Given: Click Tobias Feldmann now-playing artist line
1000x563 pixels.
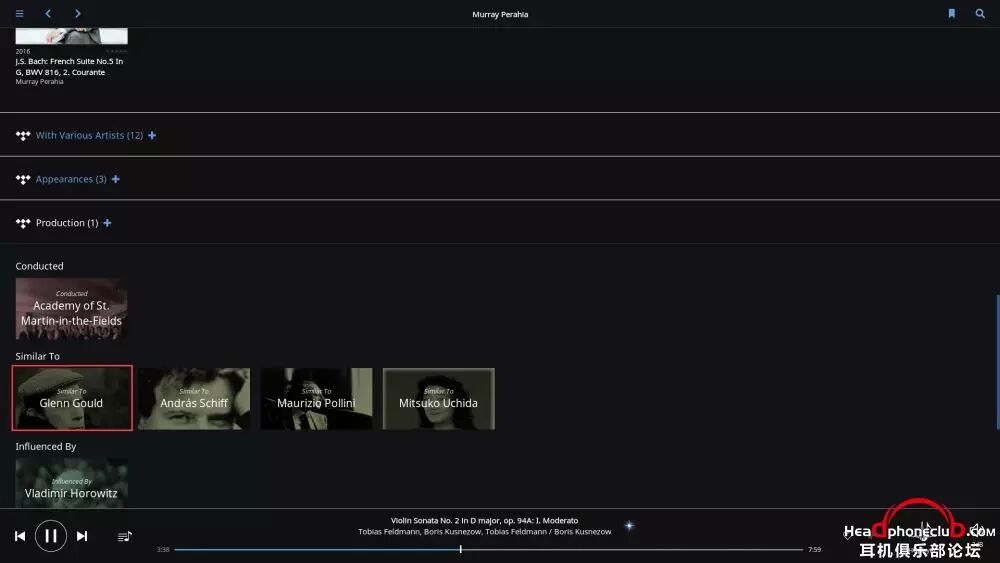Looking at the screenshot, I should pyautogui.click(x=484, y=532).
